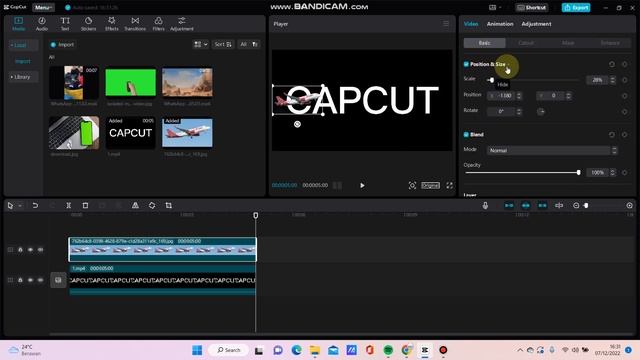The width and height of the screenshot is (640, 360).
Task: Mute the airplane image track
Action: [x=40, y=249]
